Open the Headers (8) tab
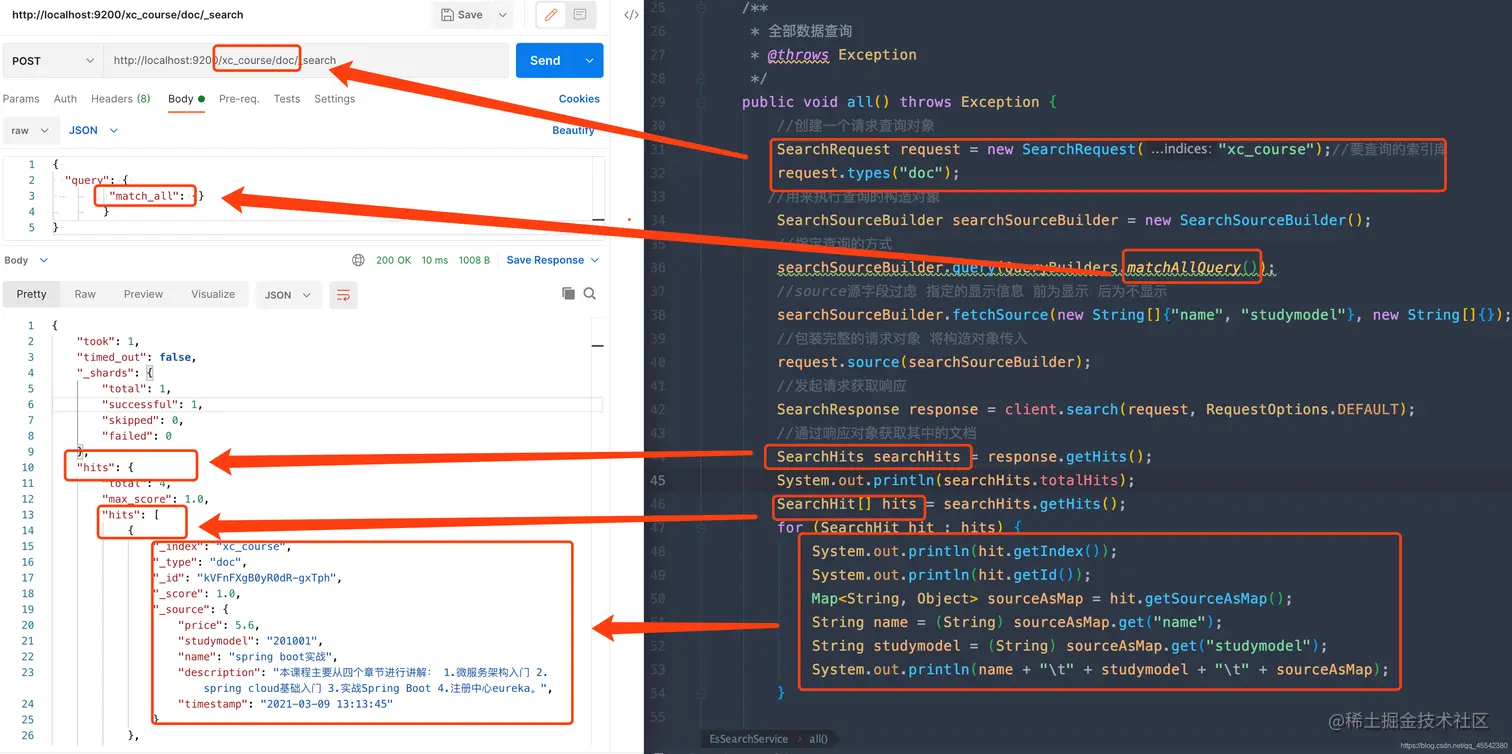Screen dimensions: 1512x754 click(x=121, y=99)
